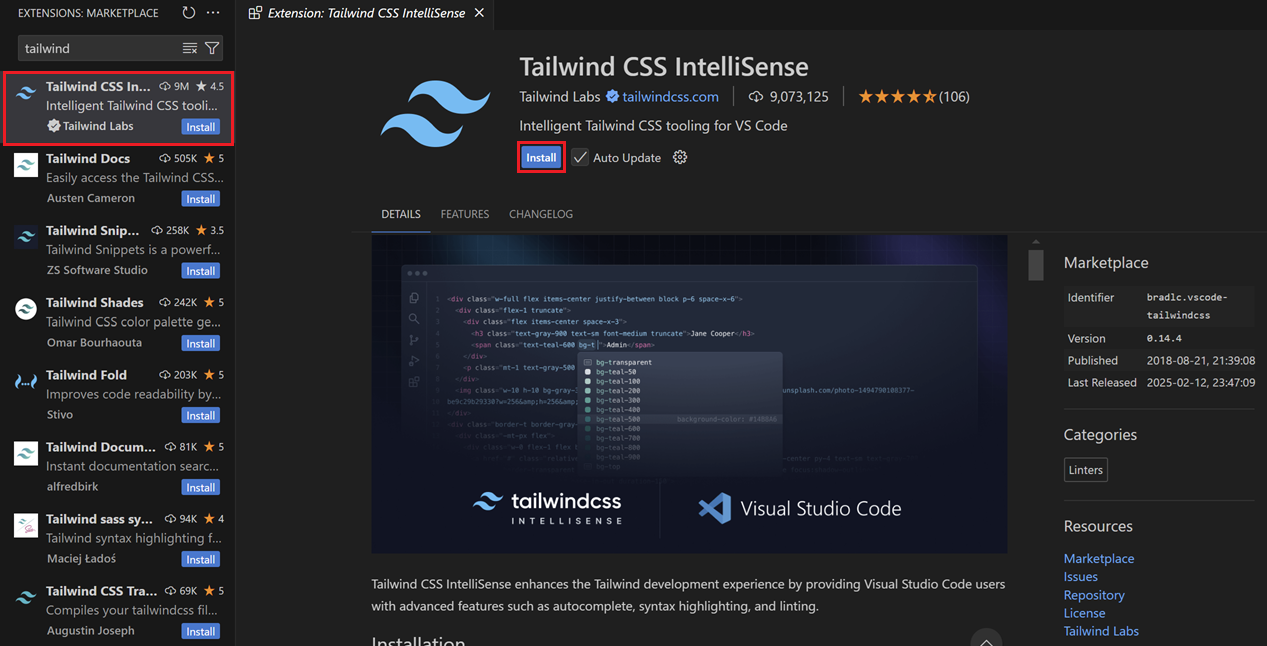Click the Linters category tag
The height and width of the screenshot is (646, 1267).
[x=1086, y=470]
